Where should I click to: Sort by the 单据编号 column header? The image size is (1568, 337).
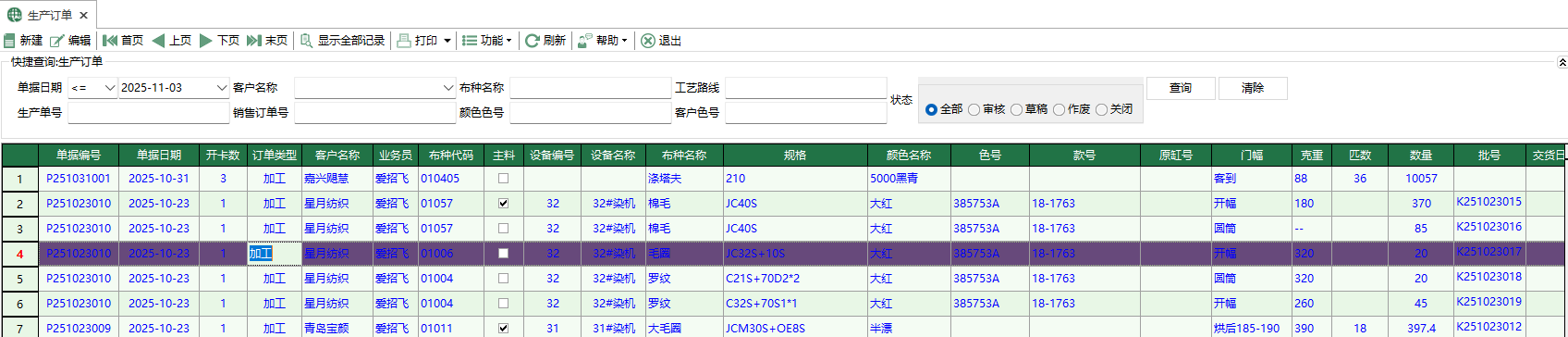pos(79,155)
